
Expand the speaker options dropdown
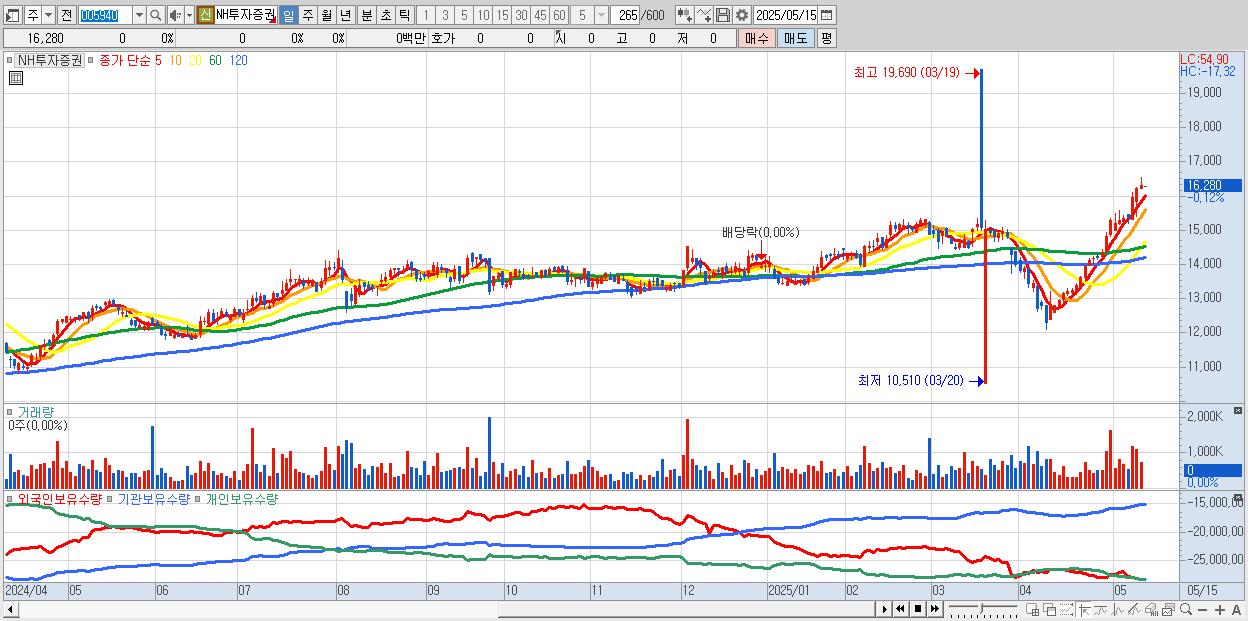(x=188, y=15)
